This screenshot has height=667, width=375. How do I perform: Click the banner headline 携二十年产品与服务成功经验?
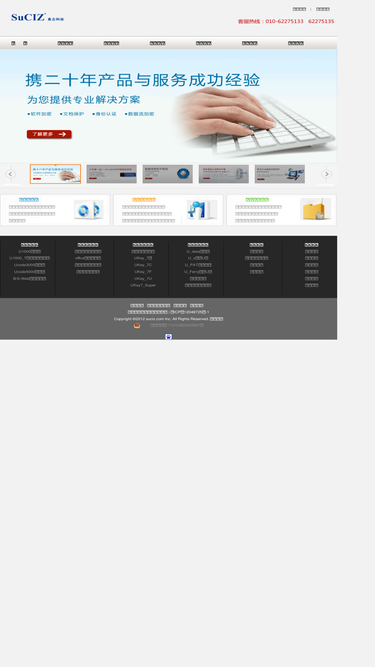pos(143,80)
